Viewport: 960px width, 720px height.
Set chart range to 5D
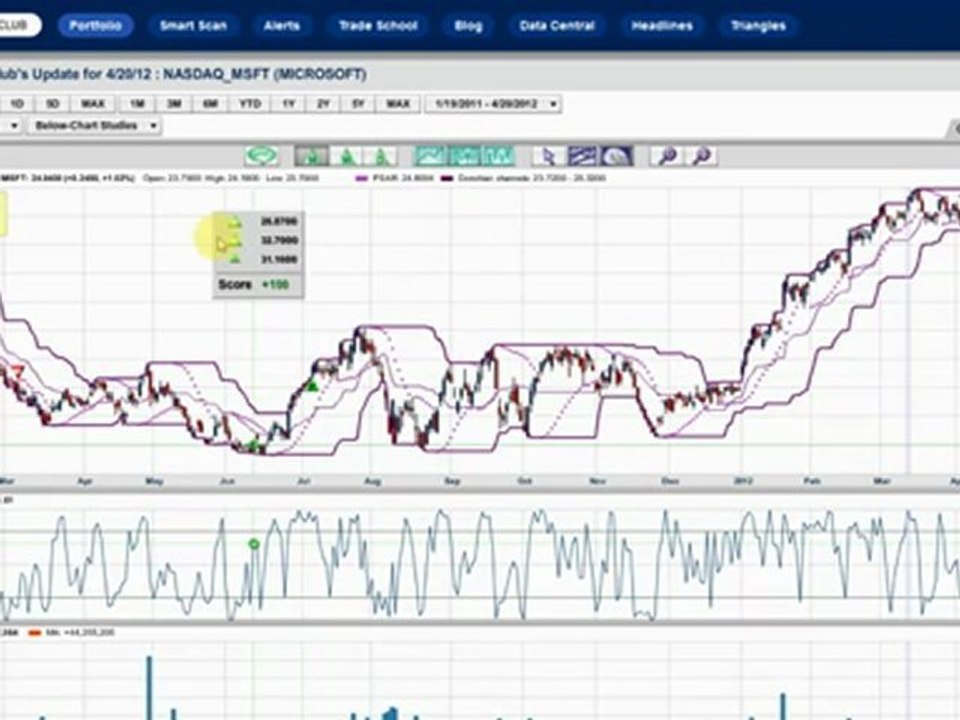pos(52,104)
